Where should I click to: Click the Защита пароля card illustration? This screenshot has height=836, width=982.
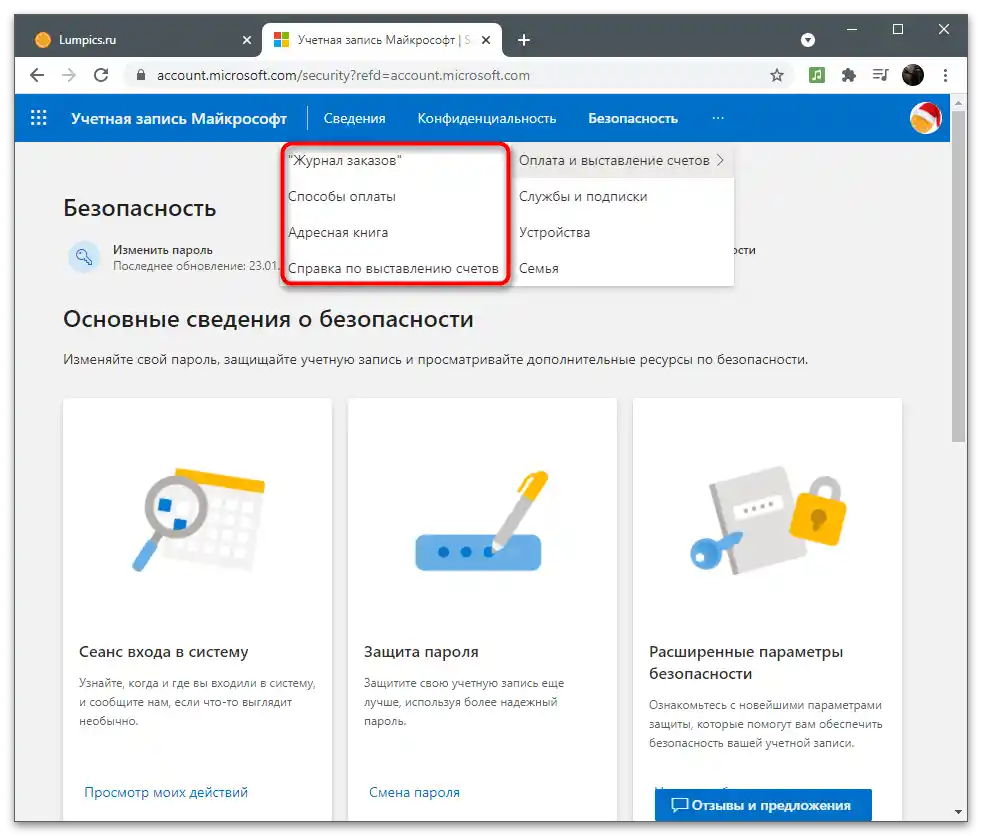point(482,521)
